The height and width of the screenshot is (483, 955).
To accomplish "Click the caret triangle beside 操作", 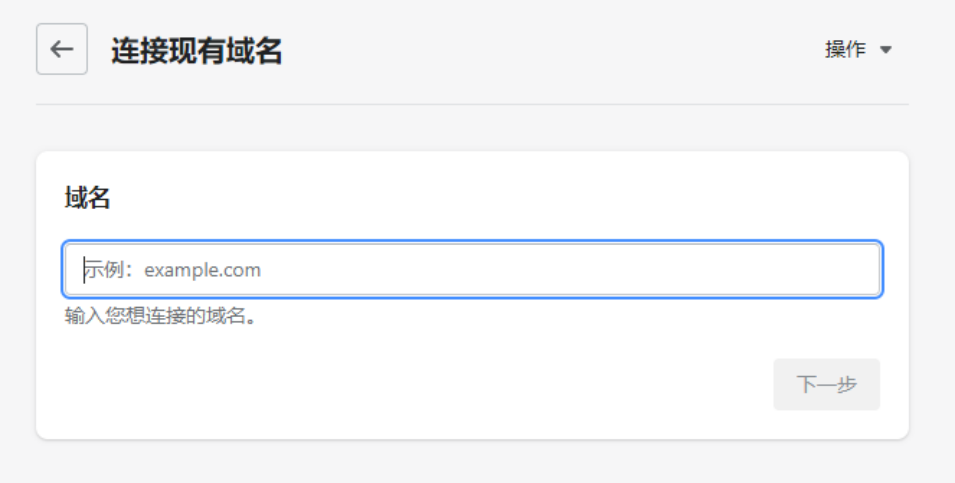I will pos(885,50).
